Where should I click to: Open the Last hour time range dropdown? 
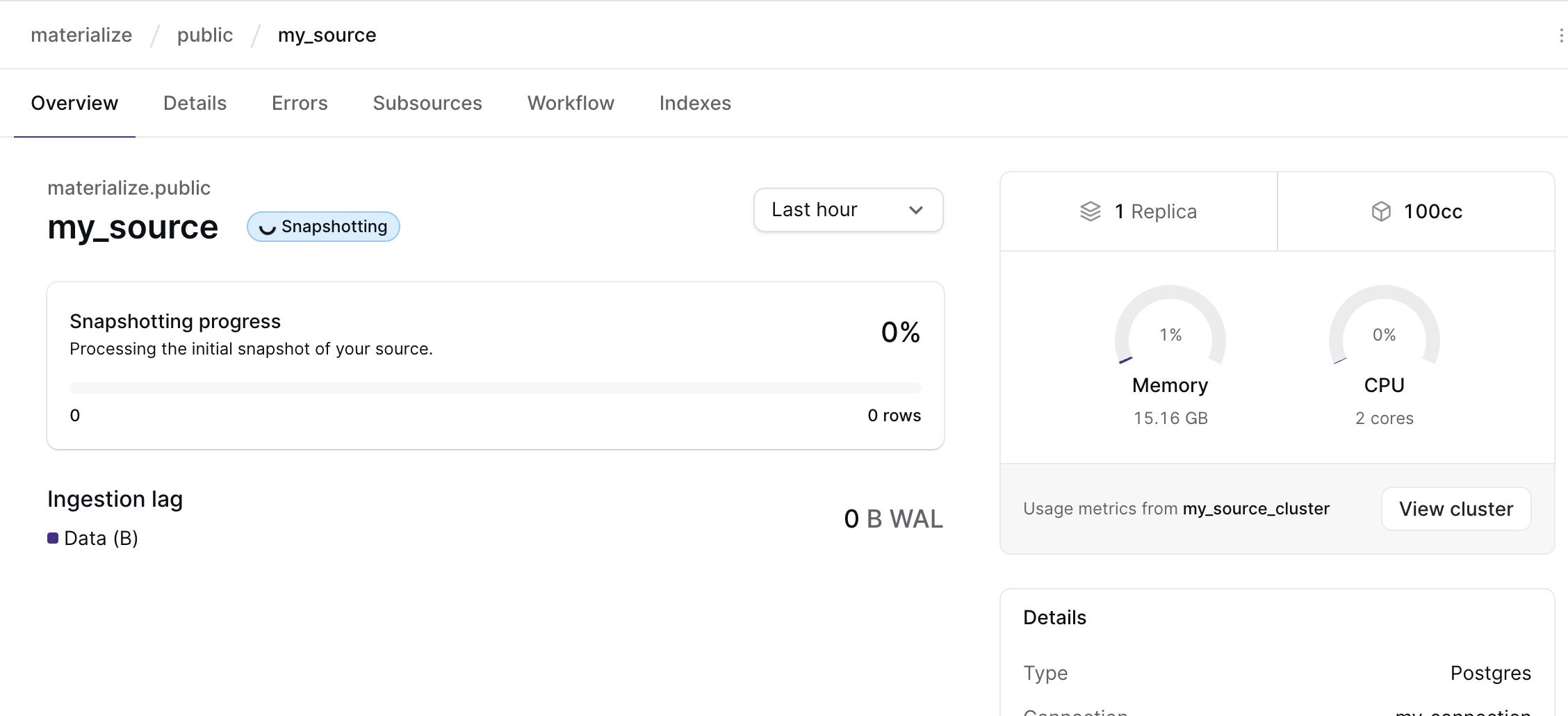point(848,209)
